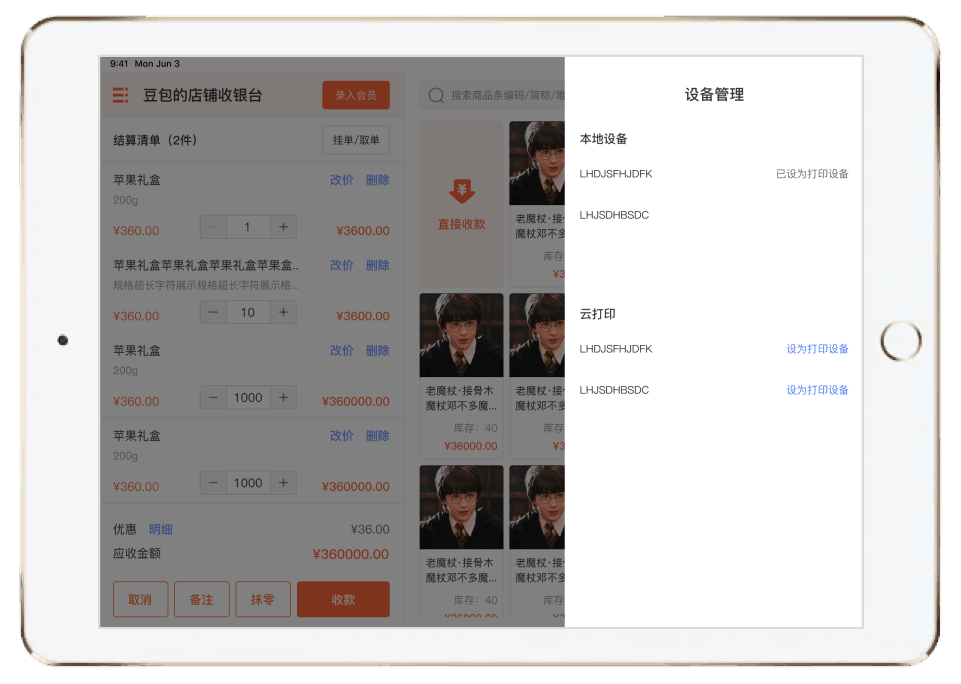Click the 取消 button

[x=140, y=599]
